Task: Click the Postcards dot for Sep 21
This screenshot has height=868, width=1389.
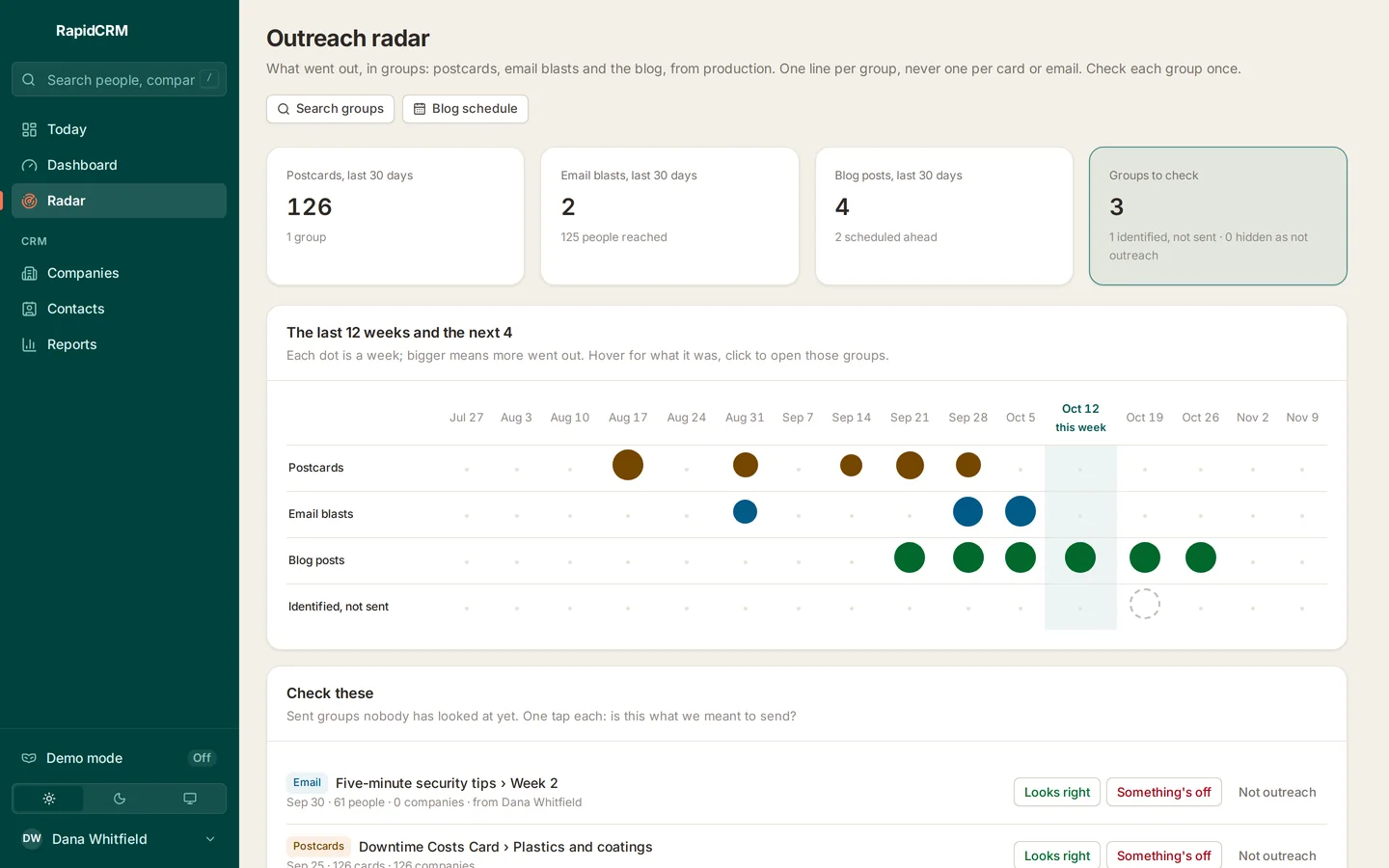Action: click(x=910, y=465)
